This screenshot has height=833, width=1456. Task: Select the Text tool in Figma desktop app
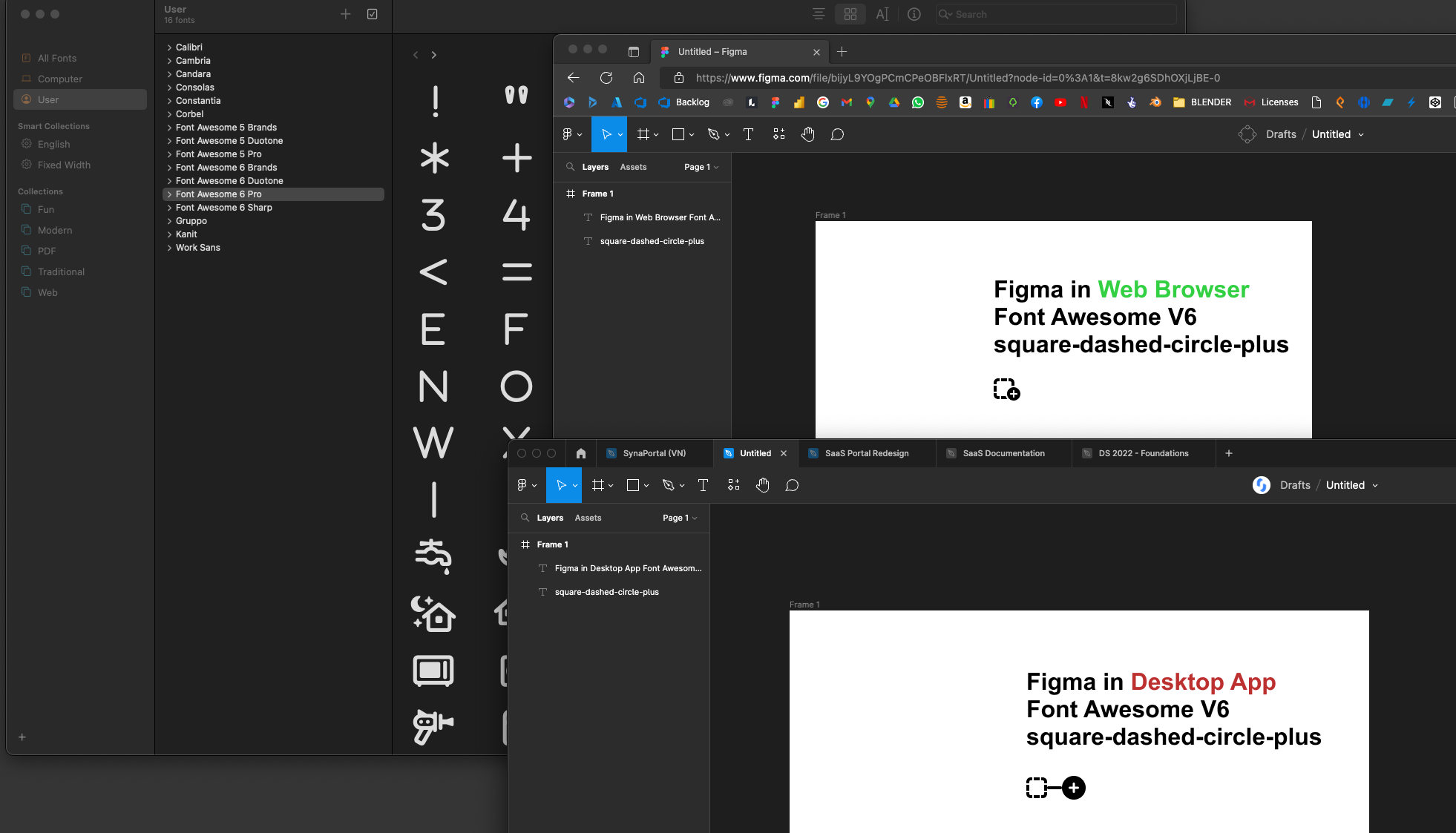703,485
